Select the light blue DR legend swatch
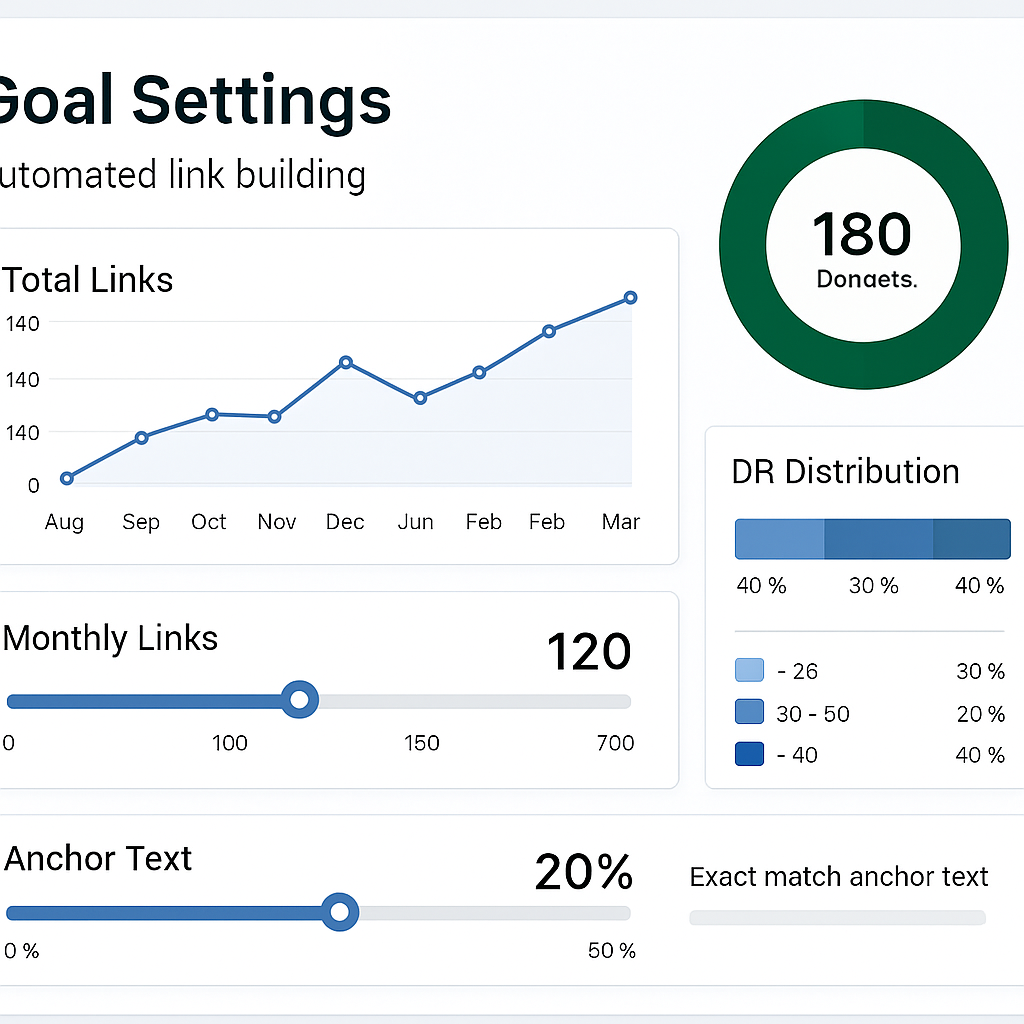 pos(748,671)
